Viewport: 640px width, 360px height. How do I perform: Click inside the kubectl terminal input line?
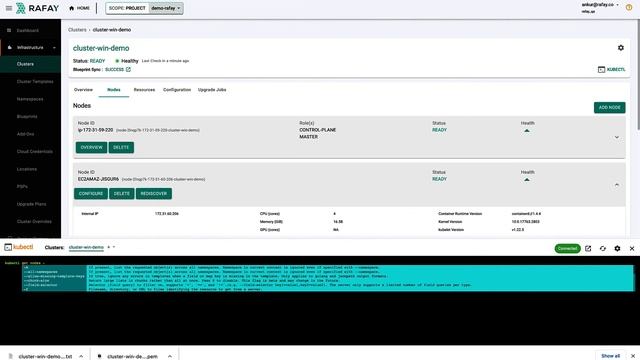24,263
